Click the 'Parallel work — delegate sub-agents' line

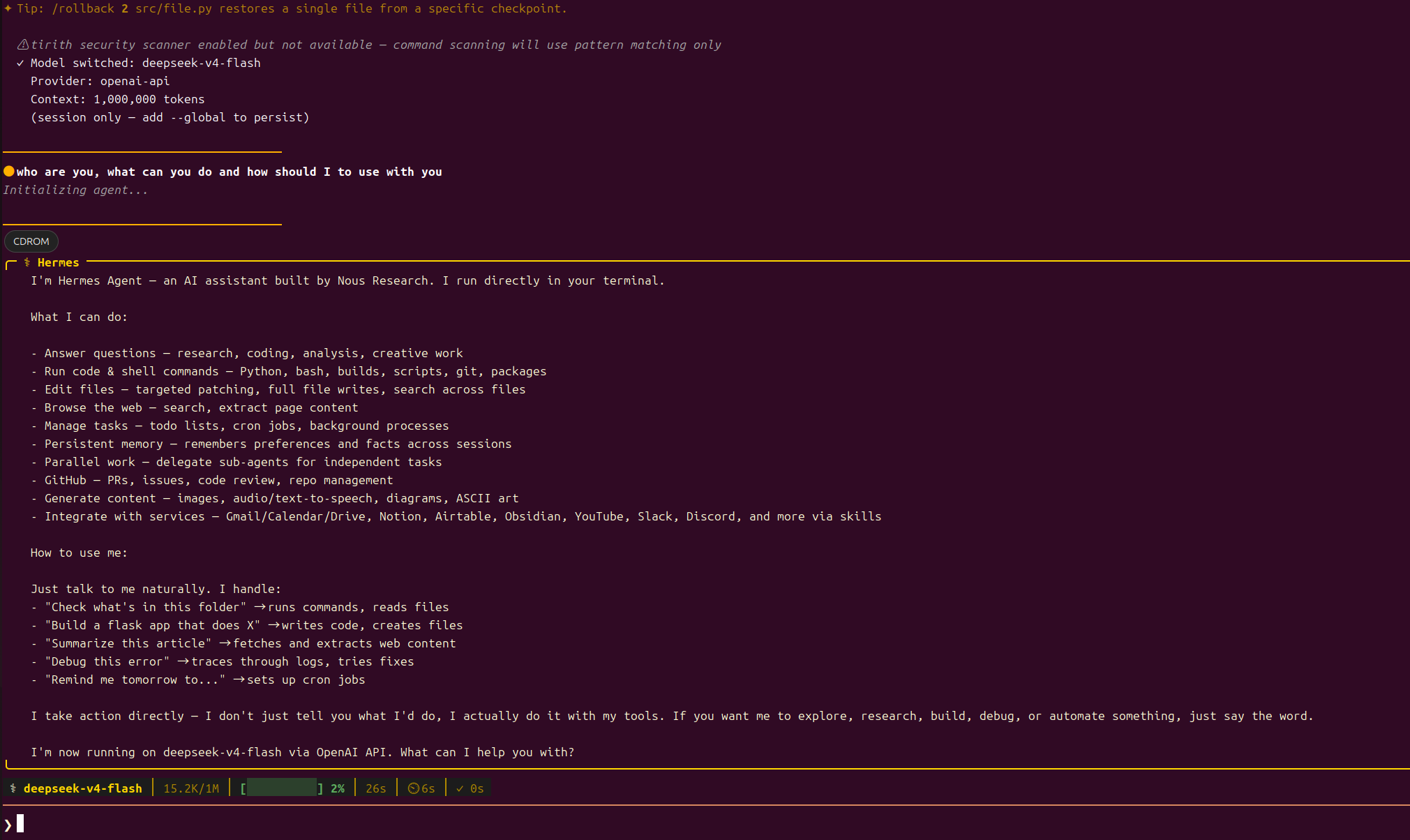point(237,462)
